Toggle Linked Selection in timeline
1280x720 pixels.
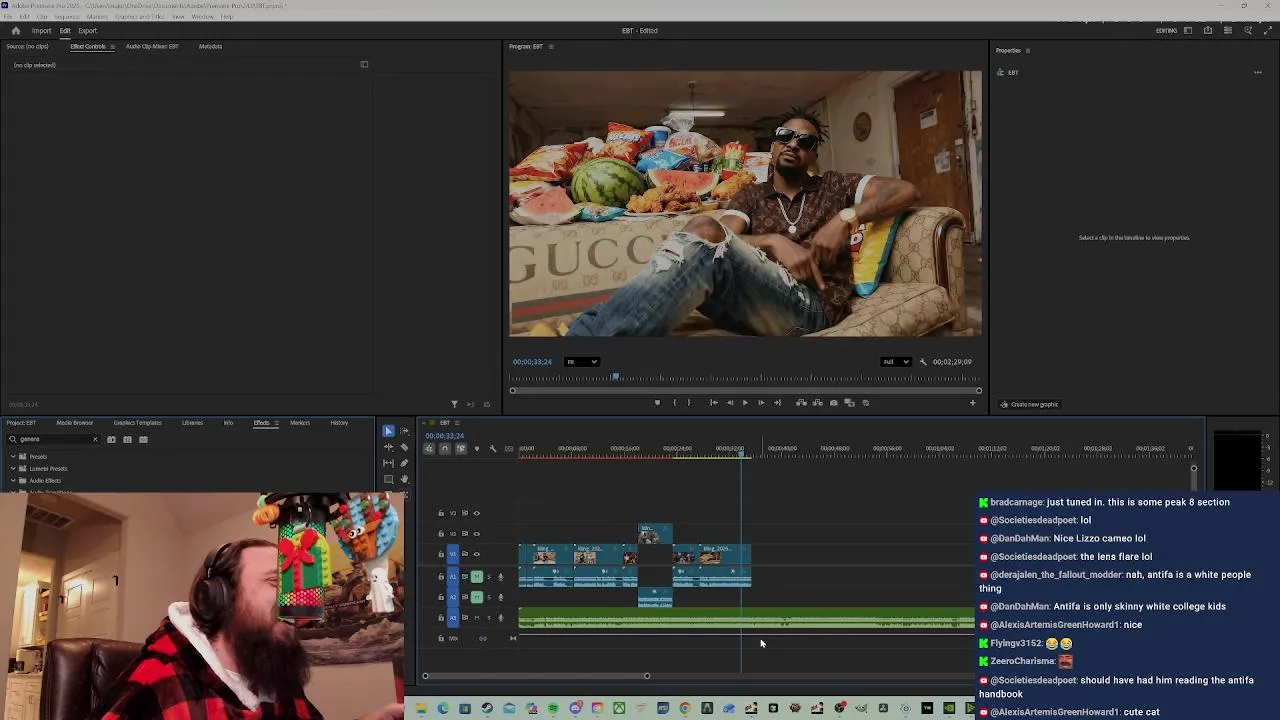[460, 449]
